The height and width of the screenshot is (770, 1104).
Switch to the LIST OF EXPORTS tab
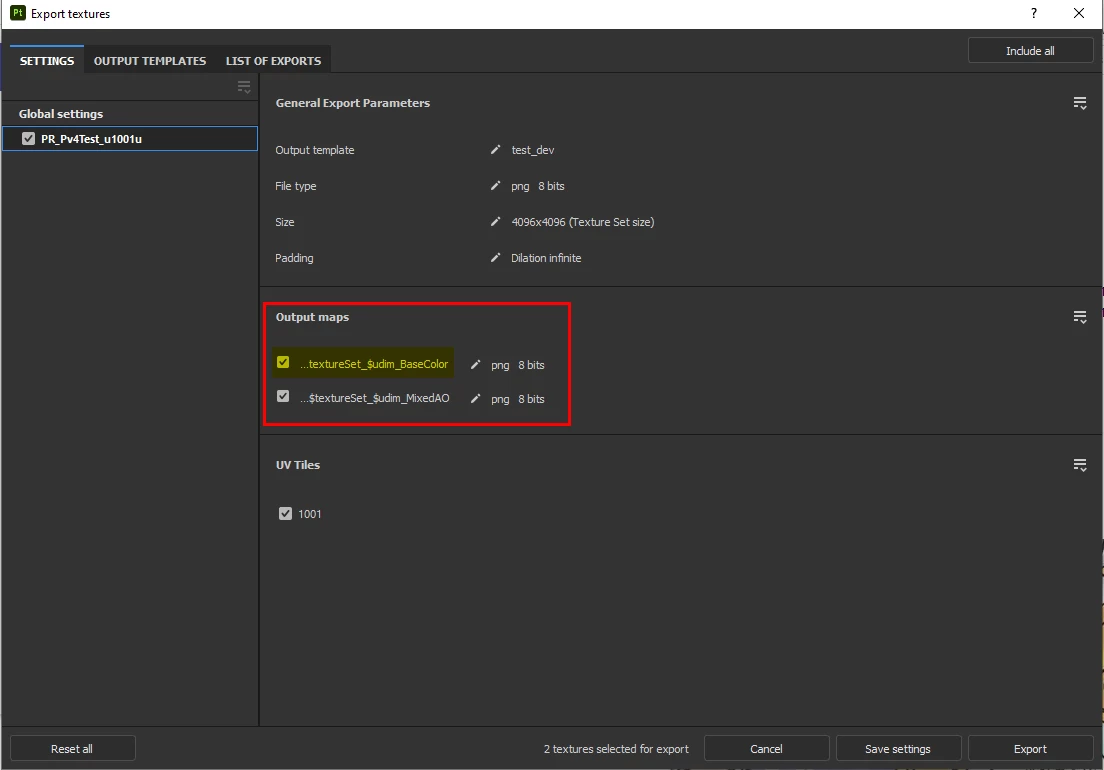[x=273, y=61]
